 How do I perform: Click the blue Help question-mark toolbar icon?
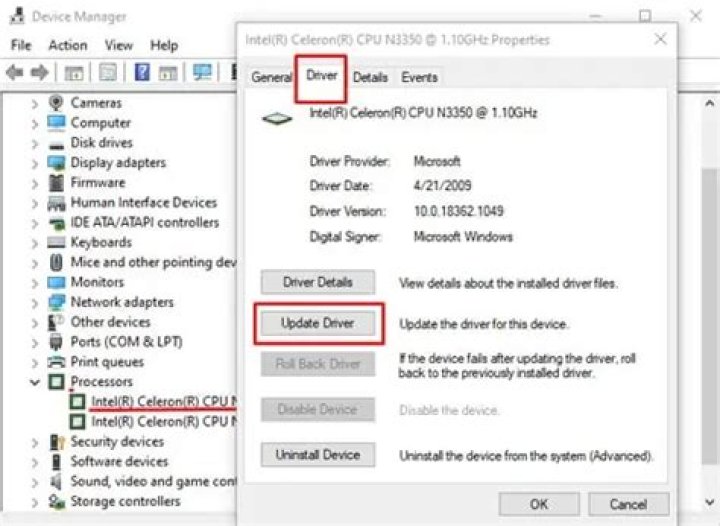142,72
